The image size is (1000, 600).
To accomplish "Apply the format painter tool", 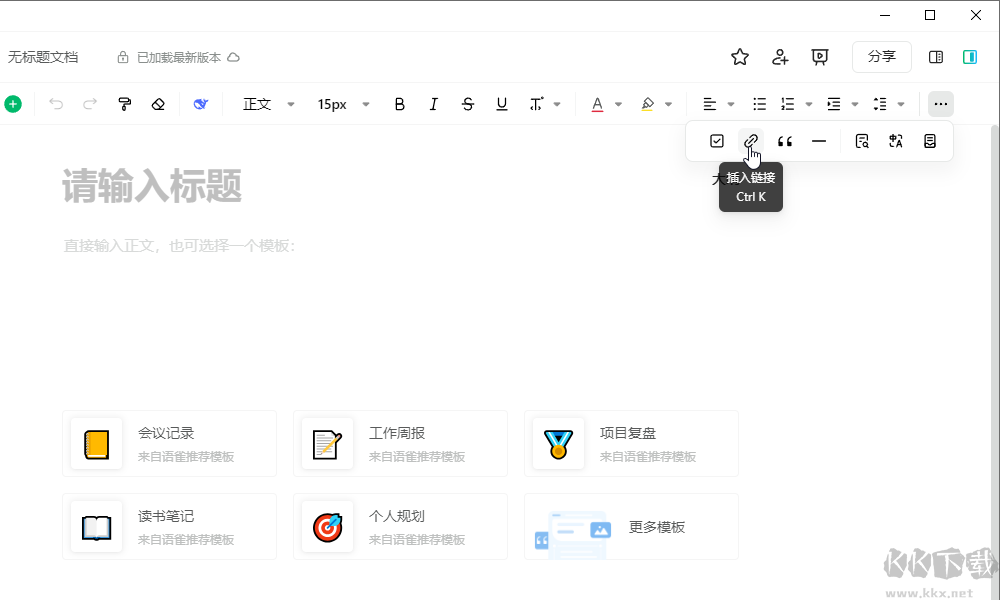I will click(x=124, y=103).
